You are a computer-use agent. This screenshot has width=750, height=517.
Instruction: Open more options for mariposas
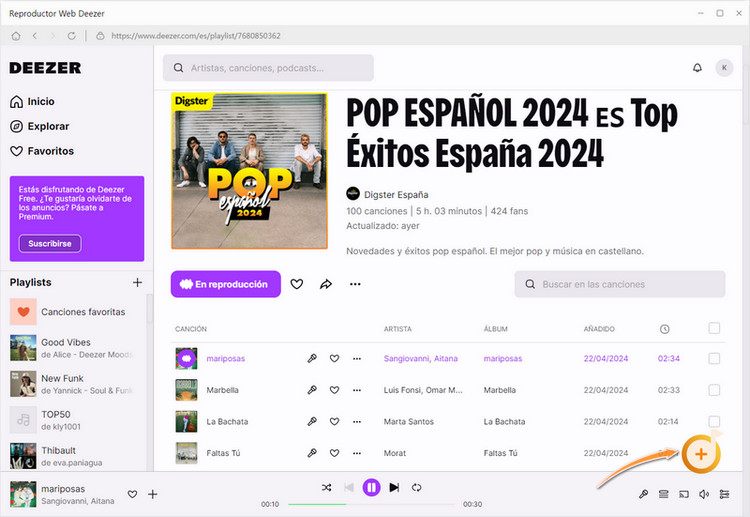(357, 358)
